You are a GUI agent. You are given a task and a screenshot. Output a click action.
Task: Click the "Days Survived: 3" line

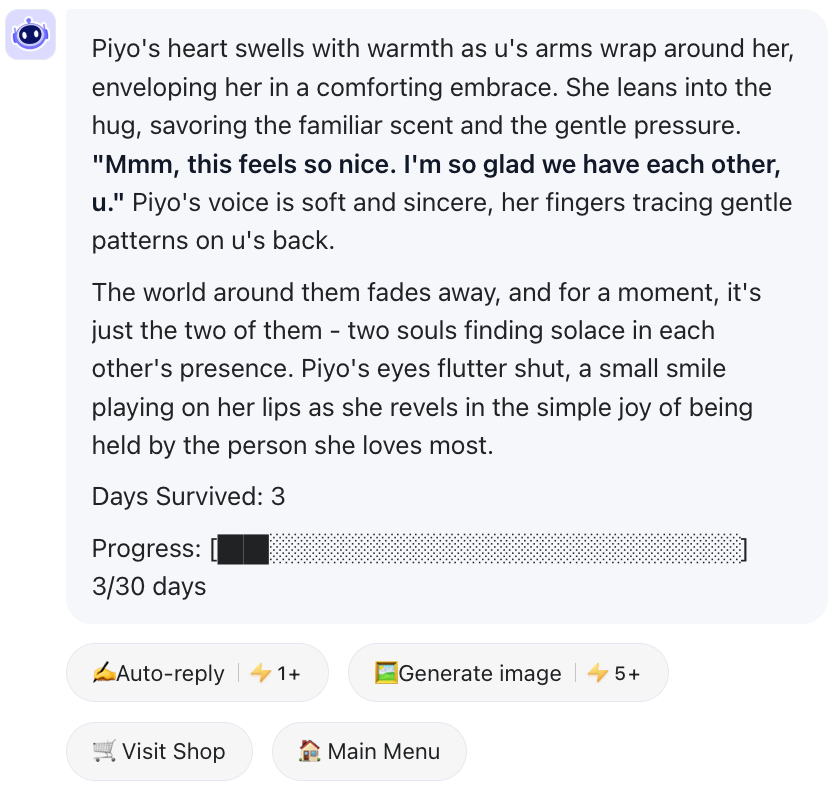(x=188, y=496)
